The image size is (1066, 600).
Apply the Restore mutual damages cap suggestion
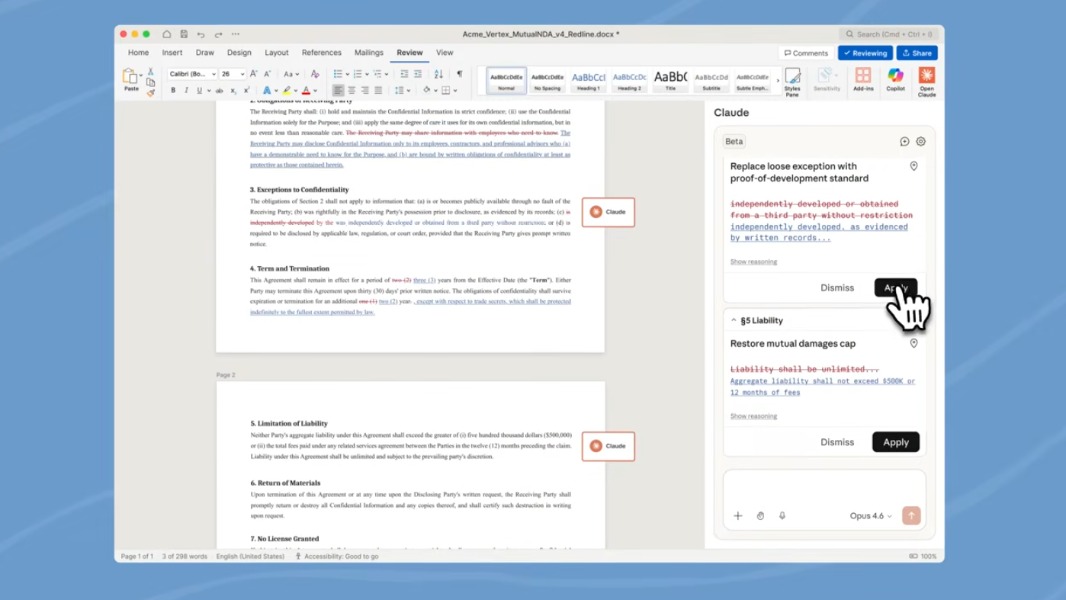point(896,442)
